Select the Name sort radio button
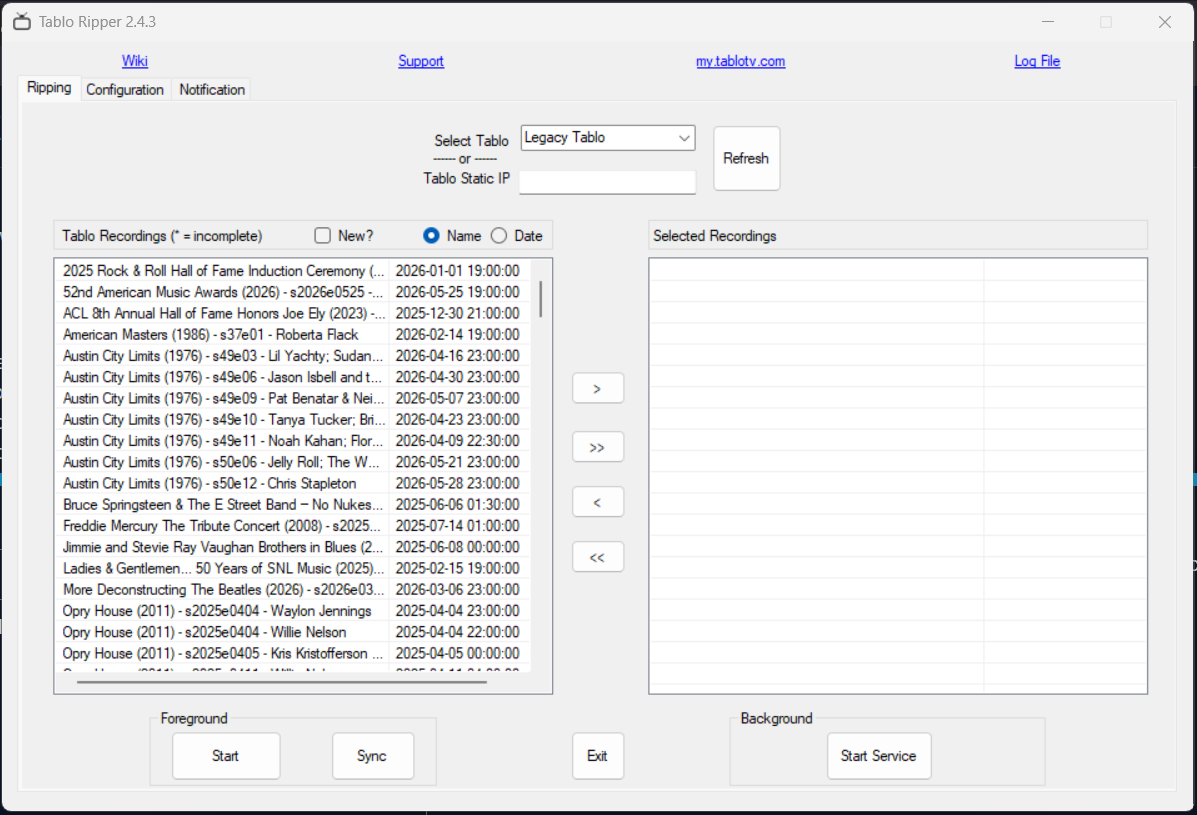 pos(431,236)
